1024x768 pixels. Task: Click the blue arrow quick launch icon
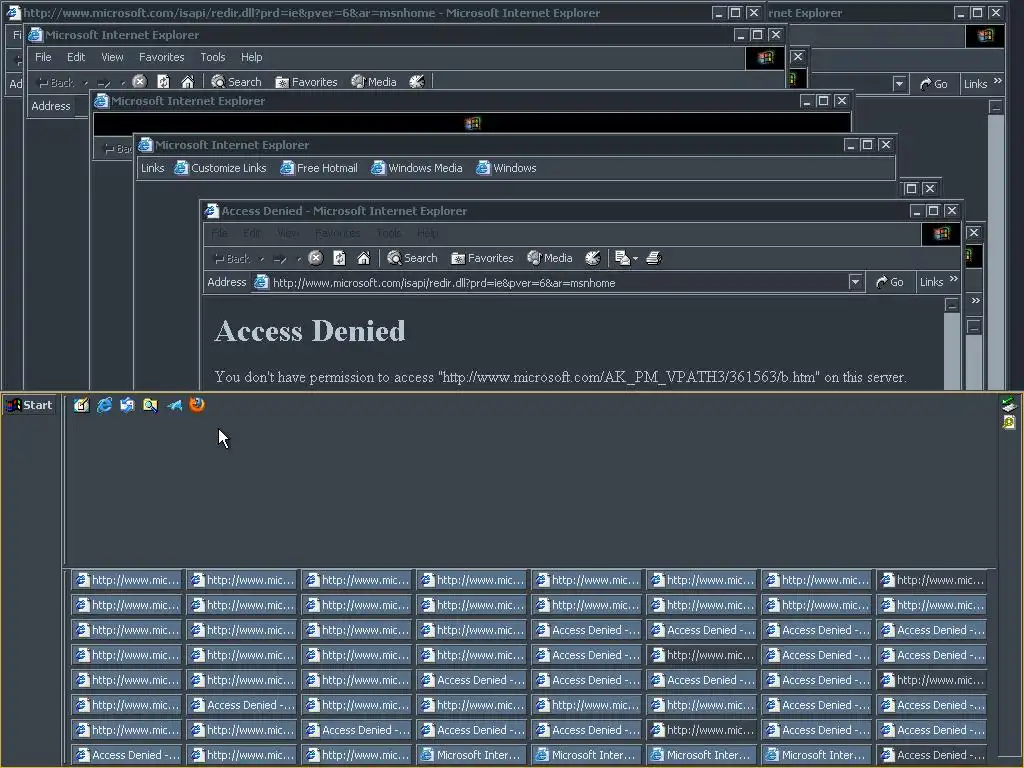click(174, 406)
